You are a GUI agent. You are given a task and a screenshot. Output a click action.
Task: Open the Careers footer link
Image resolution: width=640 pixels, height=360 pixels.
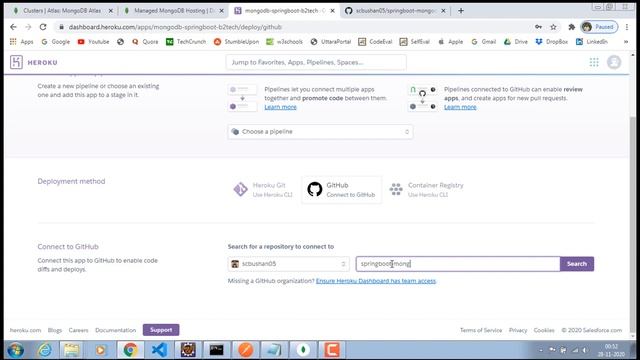78,330
